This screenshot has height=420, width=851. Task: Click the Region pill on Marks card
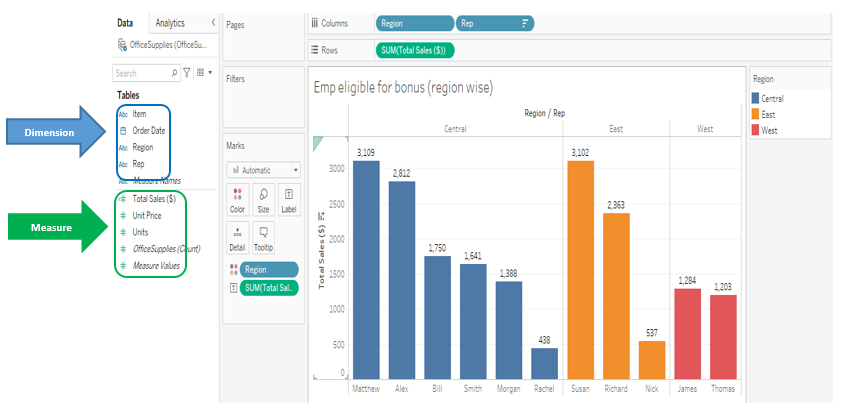pos(269,270)
